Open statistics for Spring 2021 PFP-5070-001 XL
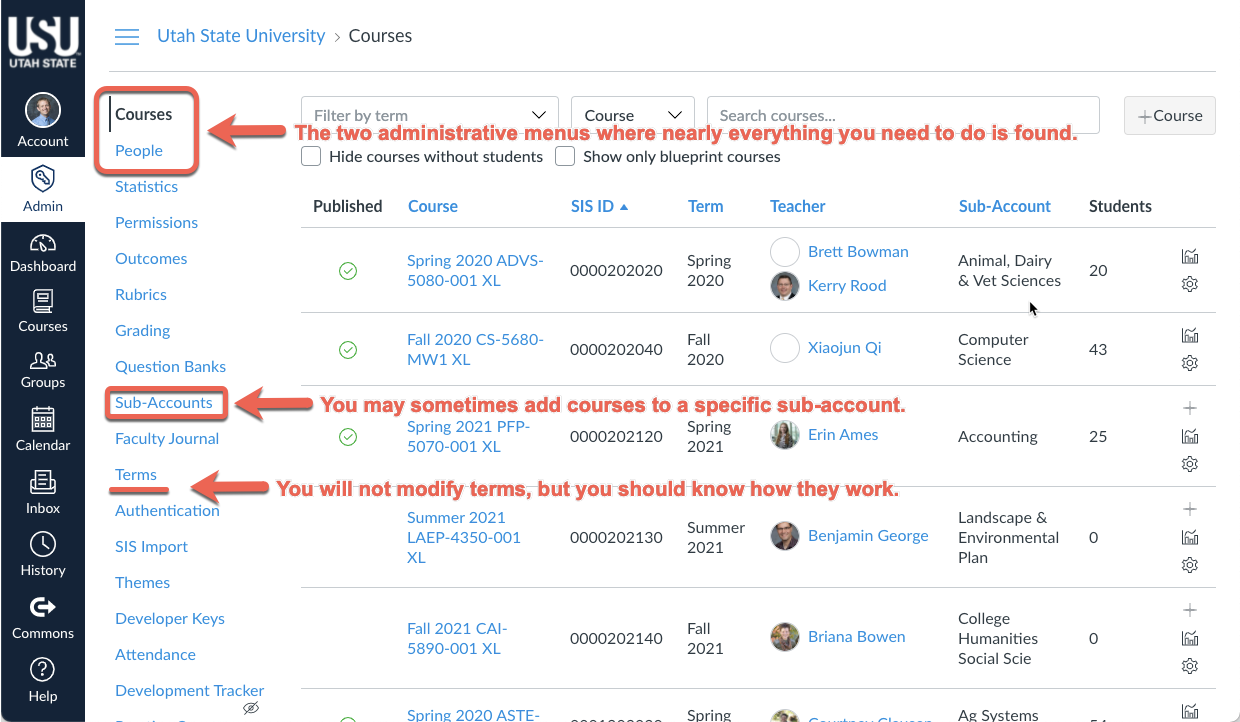Image resolution: width=1240 pixels, height=722 pixels. pyautogui.click(x=1190, y=436)
